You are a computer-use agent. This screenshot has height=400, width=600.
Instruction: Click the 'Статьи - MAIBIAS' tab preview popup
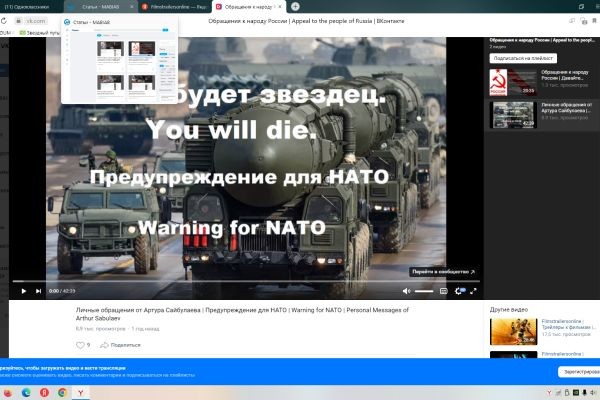click(x=119, y=59)
